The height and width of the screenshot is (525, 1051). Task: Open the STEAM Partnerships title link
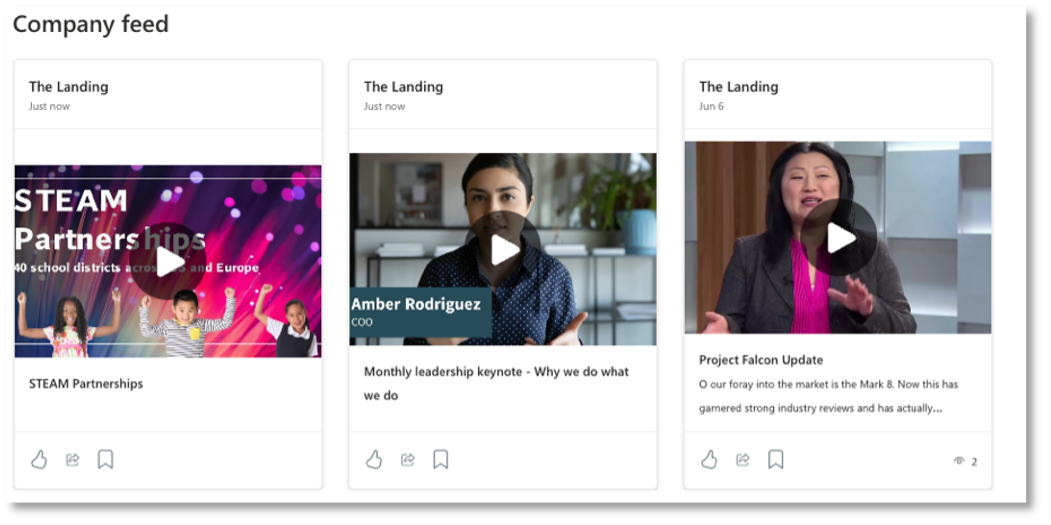coord(86,383)
